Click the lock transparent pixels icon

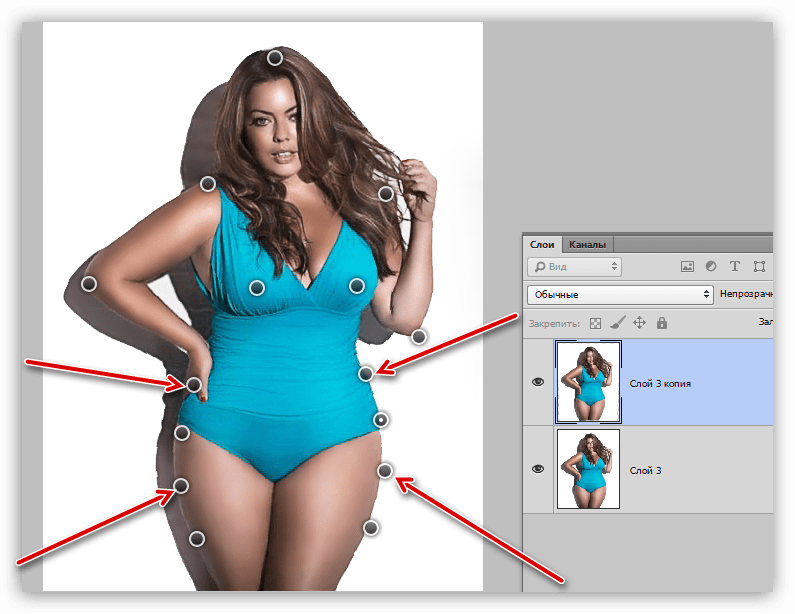[595, 323]
